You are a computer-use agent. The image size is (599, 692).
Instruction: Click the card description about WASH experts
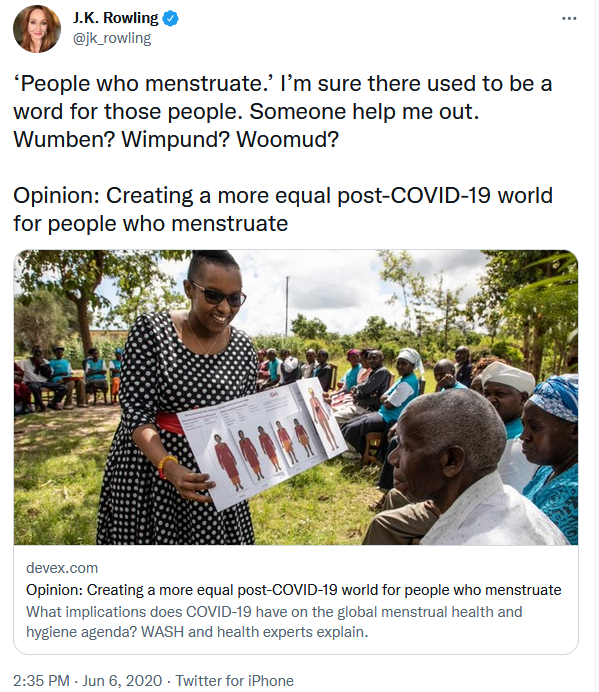point(274,622)
